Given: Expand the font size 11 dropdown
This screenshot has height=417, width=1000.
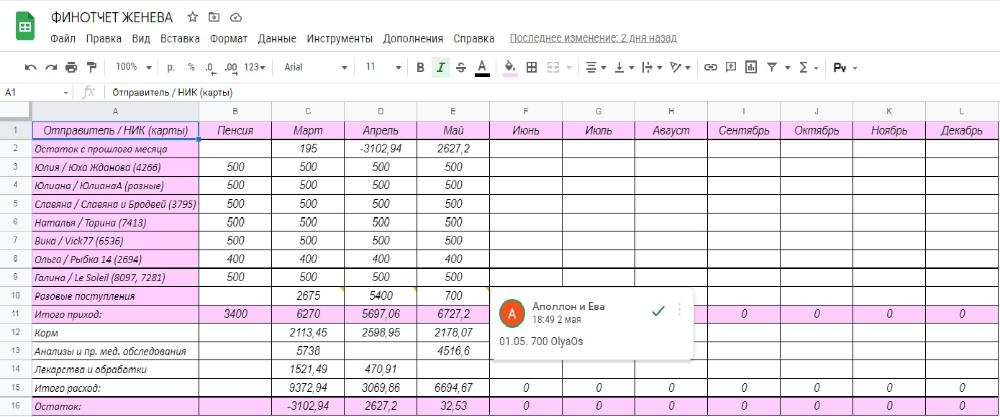Looking at the screenshot, I should pyautogui.click(x=382, y=67).
